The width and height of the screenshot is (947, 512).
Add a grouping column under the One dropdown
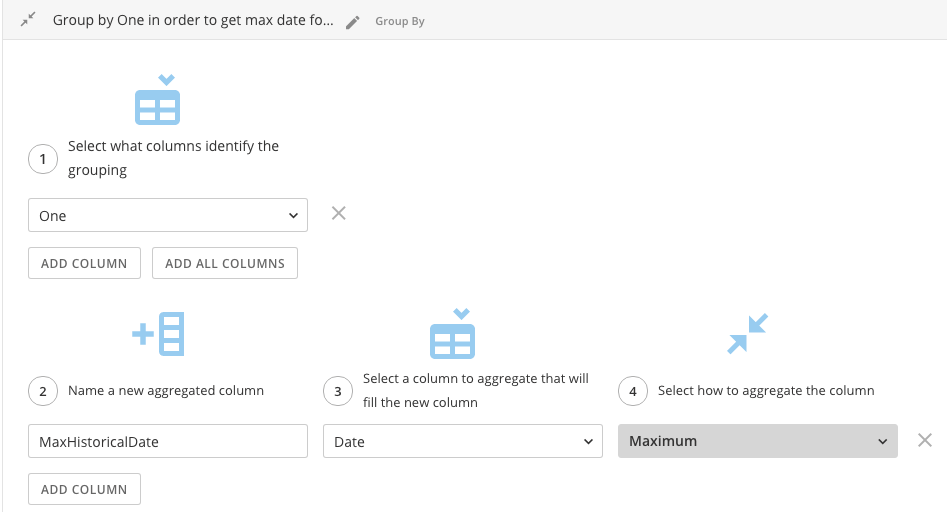pyautogui.click(x=85, y=263)
